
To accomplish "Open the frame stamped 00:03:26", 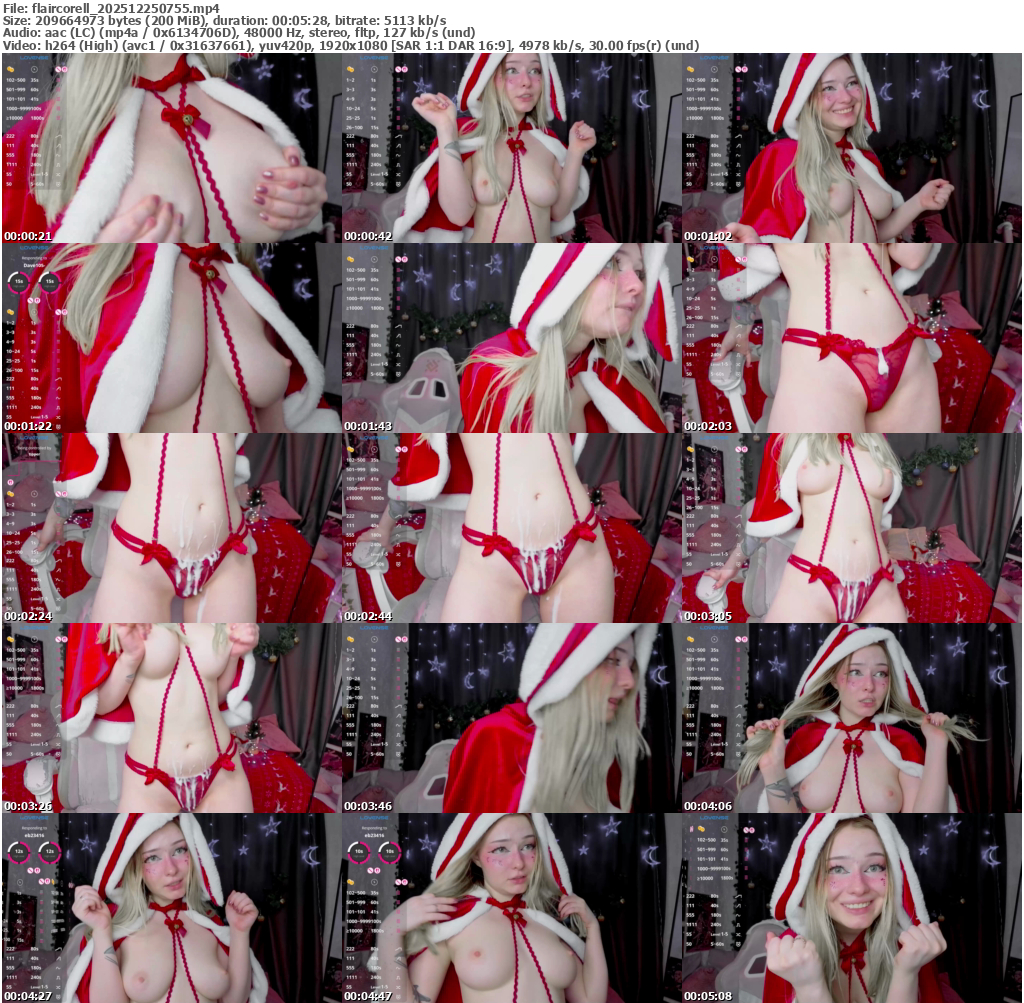I will tap(171, 718).
